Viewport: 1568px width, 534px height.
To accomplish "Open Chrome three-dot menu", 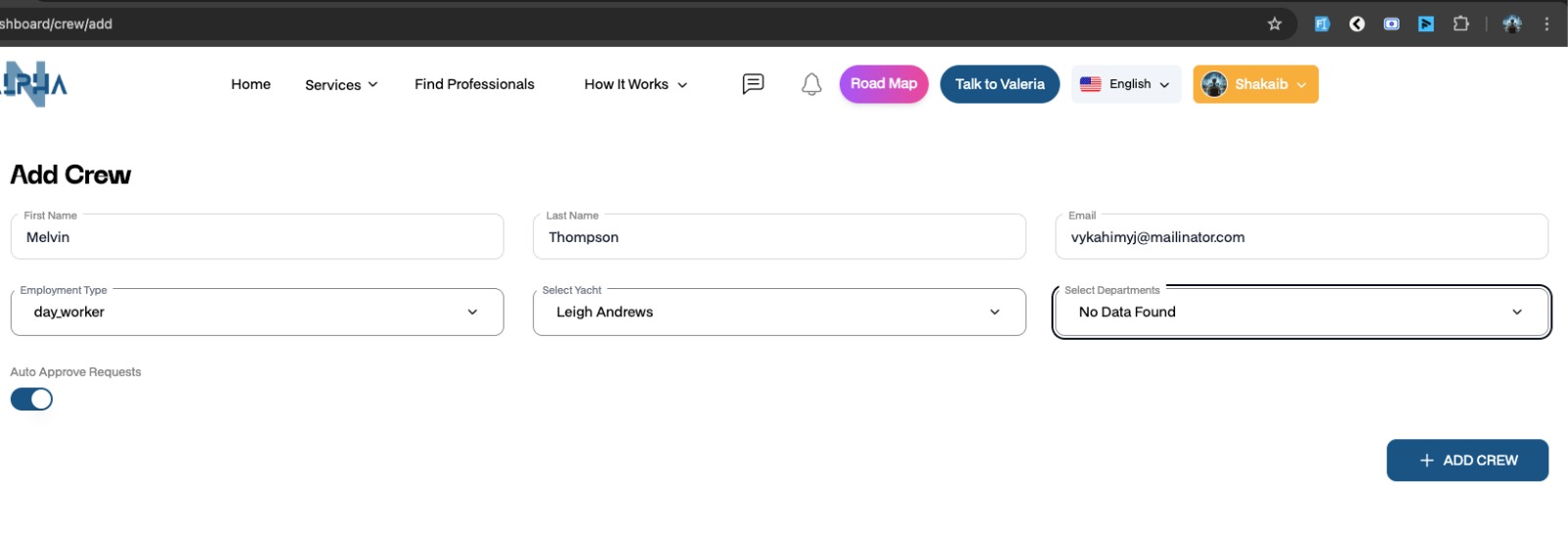I will pyautogui.click(x=1546, y=24).
